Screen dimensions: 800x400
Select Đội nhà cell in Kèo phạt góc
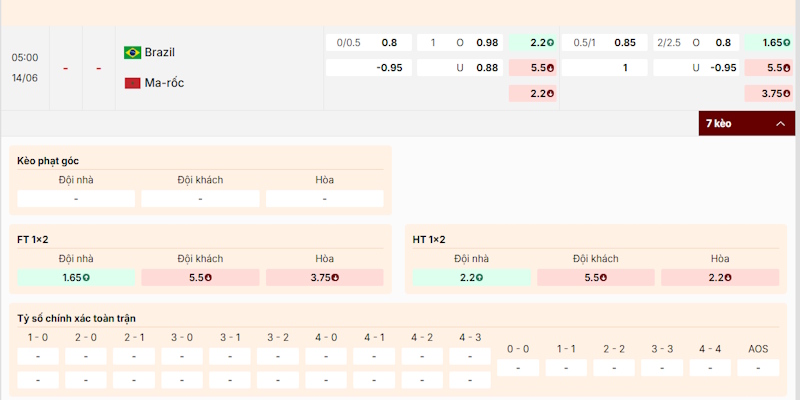pos(76,198)
